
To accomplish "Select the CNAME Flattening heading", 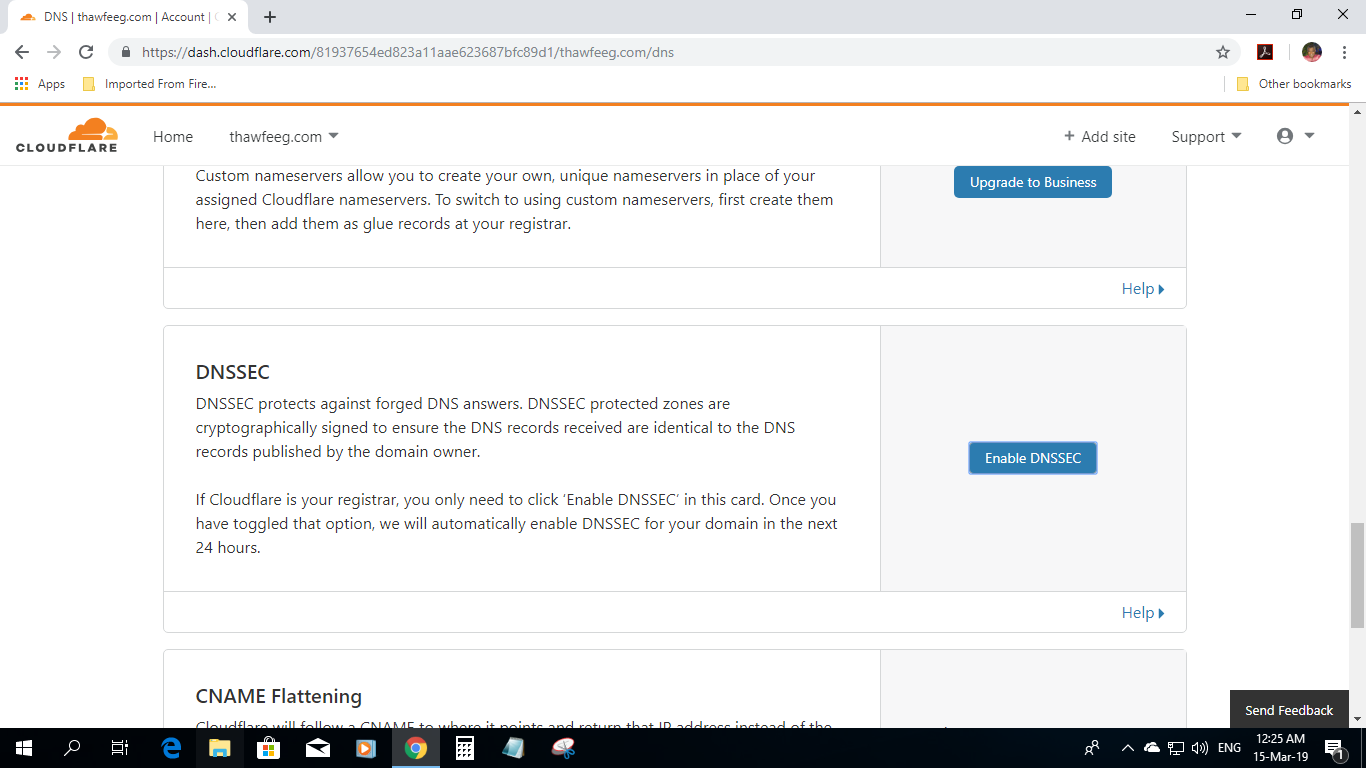I will 279,696.
